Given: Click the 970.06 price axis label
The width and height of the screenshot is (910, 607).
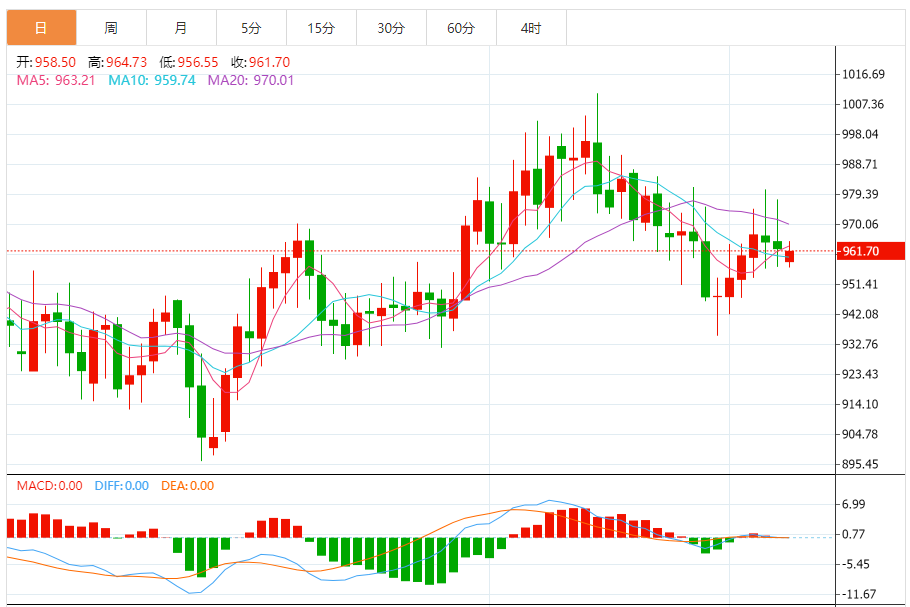Looking at the screenshot, I should coord(860,224).
